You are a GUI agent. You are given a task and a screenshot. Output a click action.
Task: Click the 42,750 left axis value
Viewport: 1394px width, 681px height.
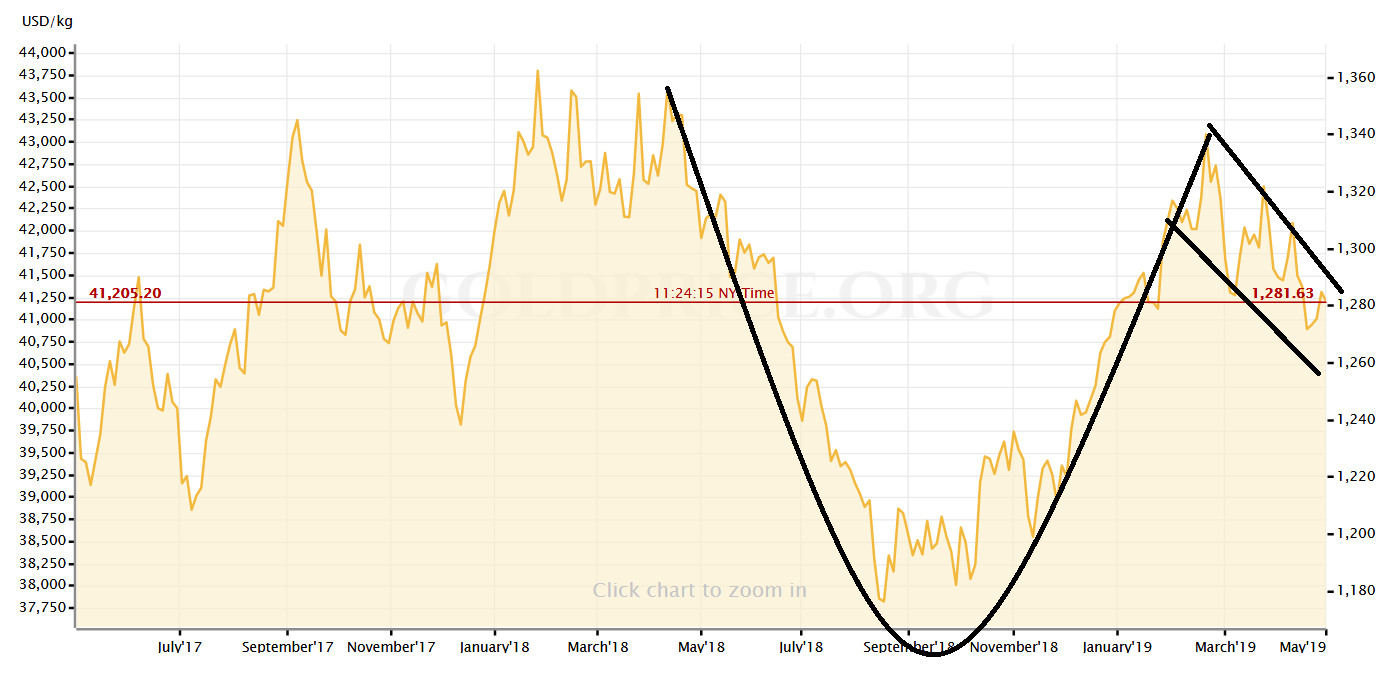click(43, 164)
